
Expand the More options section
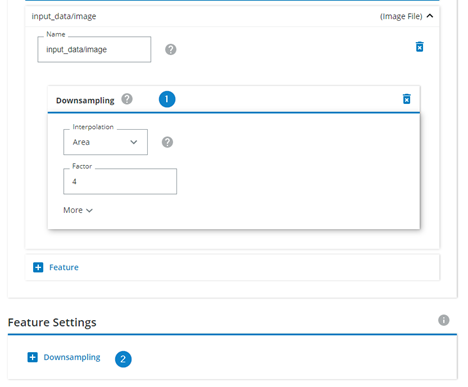coord(78,210)
